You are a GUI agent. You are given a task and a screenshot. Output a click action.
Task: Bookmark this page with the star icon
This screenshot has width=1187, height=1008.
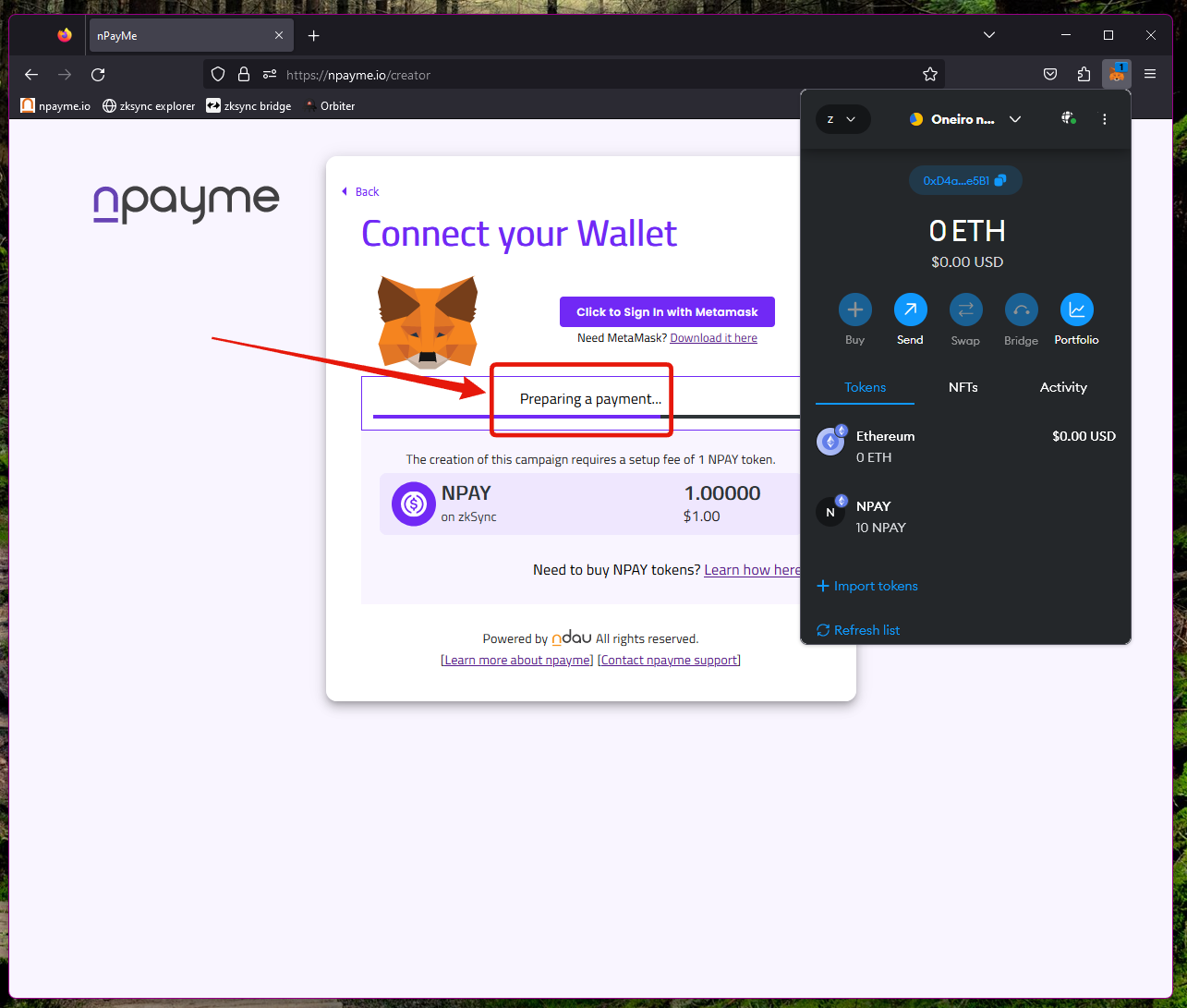pyautogui.click(x=930, y=75)
